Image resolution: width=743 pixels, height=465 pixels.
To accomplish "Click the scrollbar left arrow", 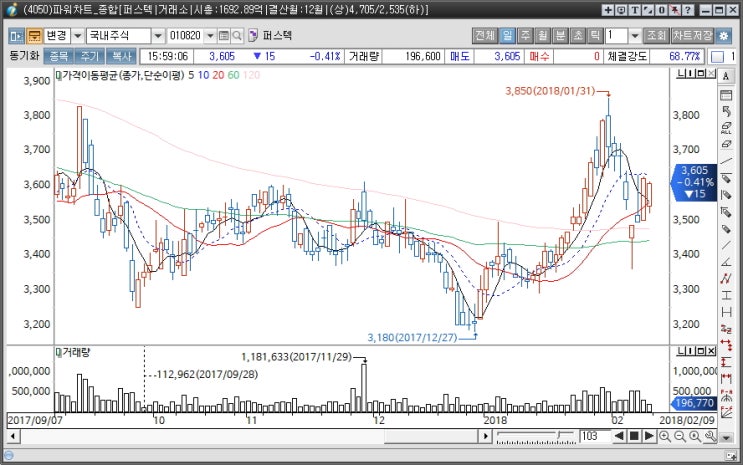I will point(13,437).
